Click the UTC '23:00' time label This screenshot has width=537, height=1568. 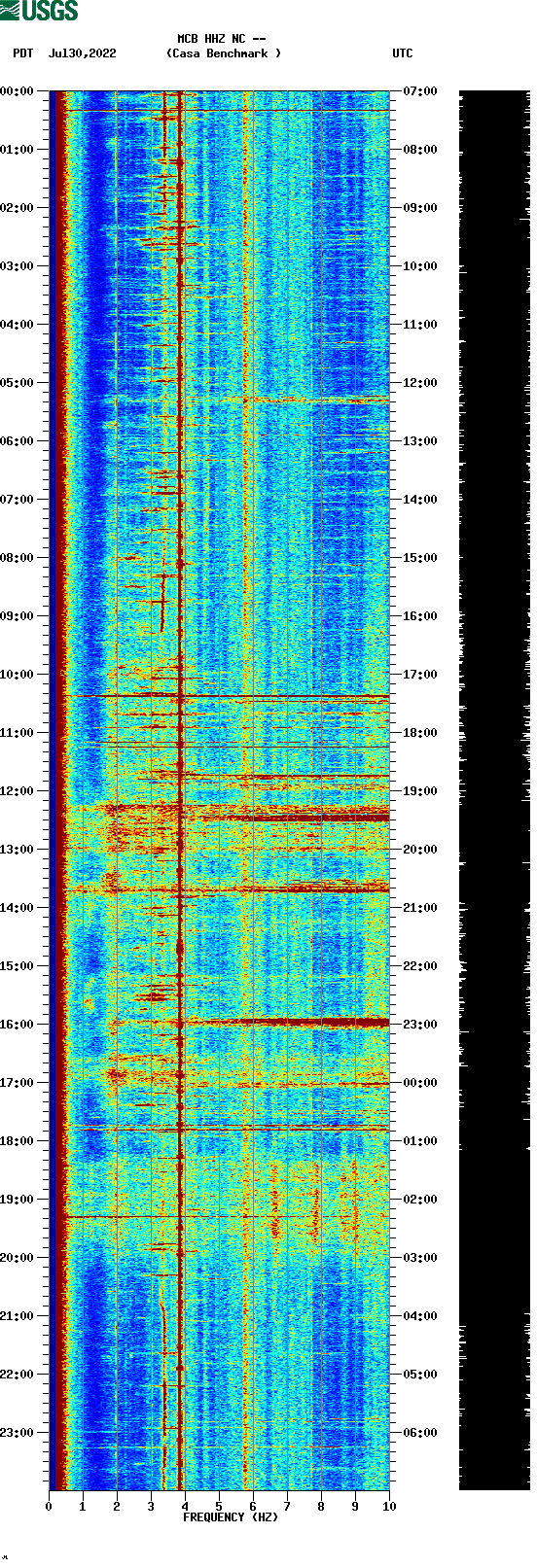point(420,1025)
